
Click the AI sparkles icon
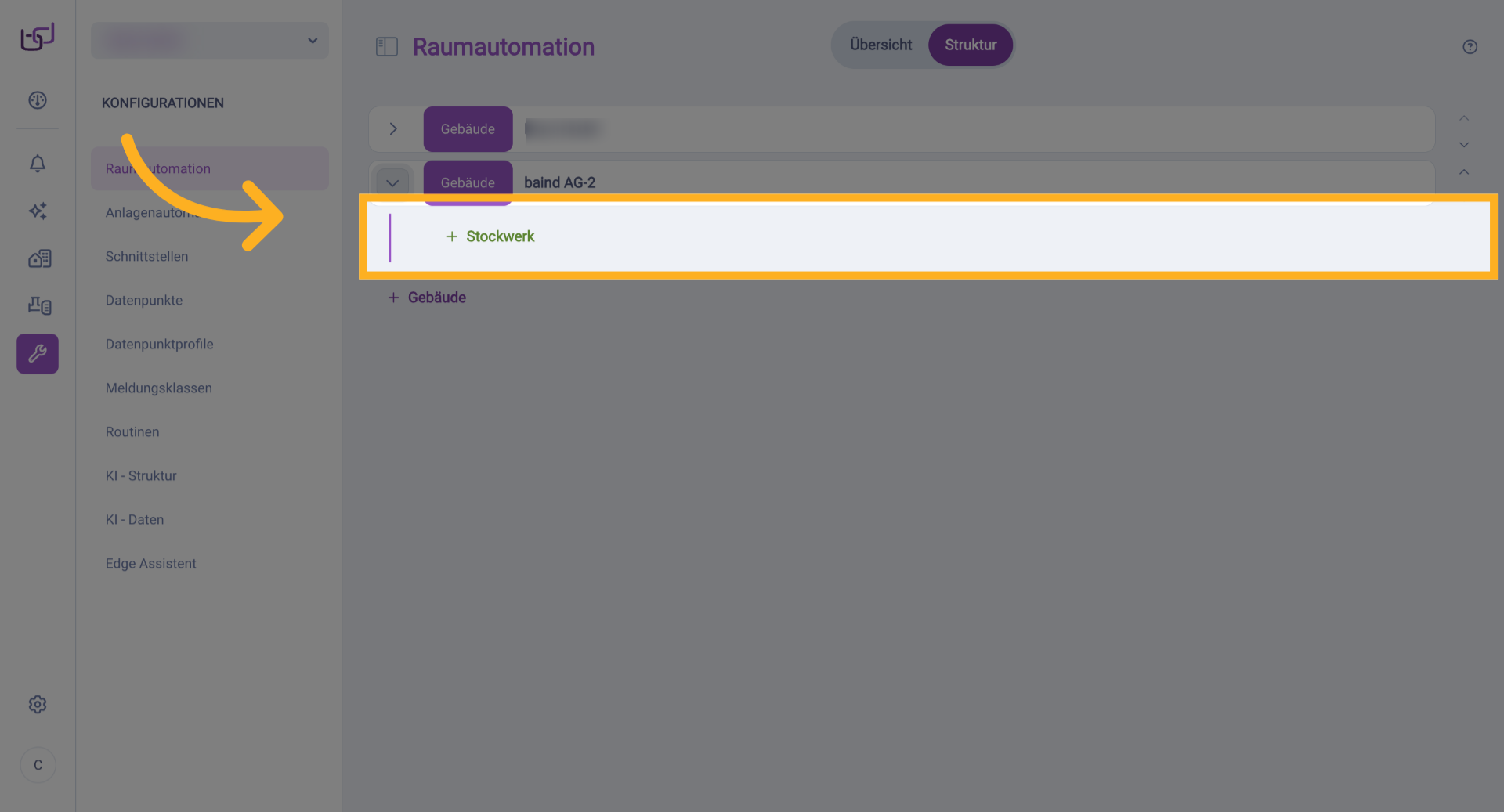point(38,211)
